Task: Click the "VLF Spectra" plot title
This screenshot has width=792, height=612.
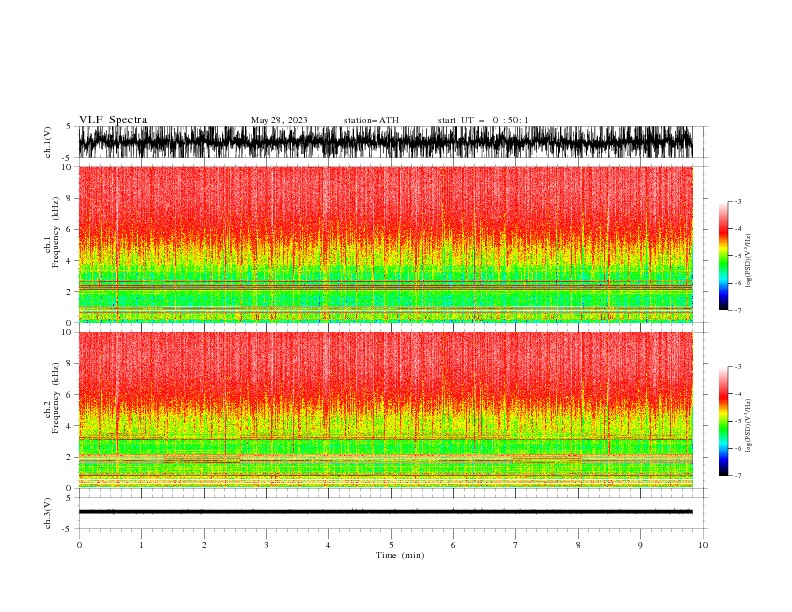Action: coord(113,120)
